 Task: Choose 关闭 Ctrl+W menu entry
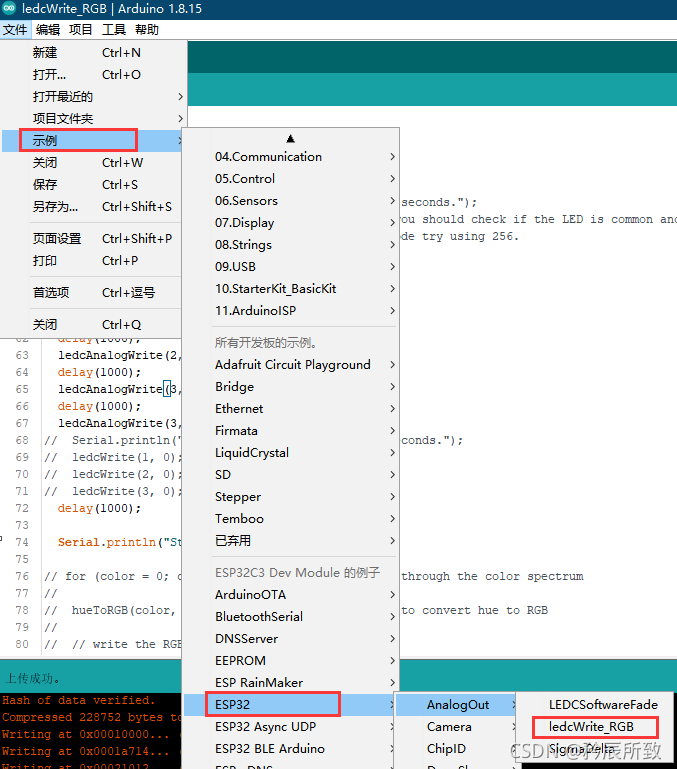[93, 163]
